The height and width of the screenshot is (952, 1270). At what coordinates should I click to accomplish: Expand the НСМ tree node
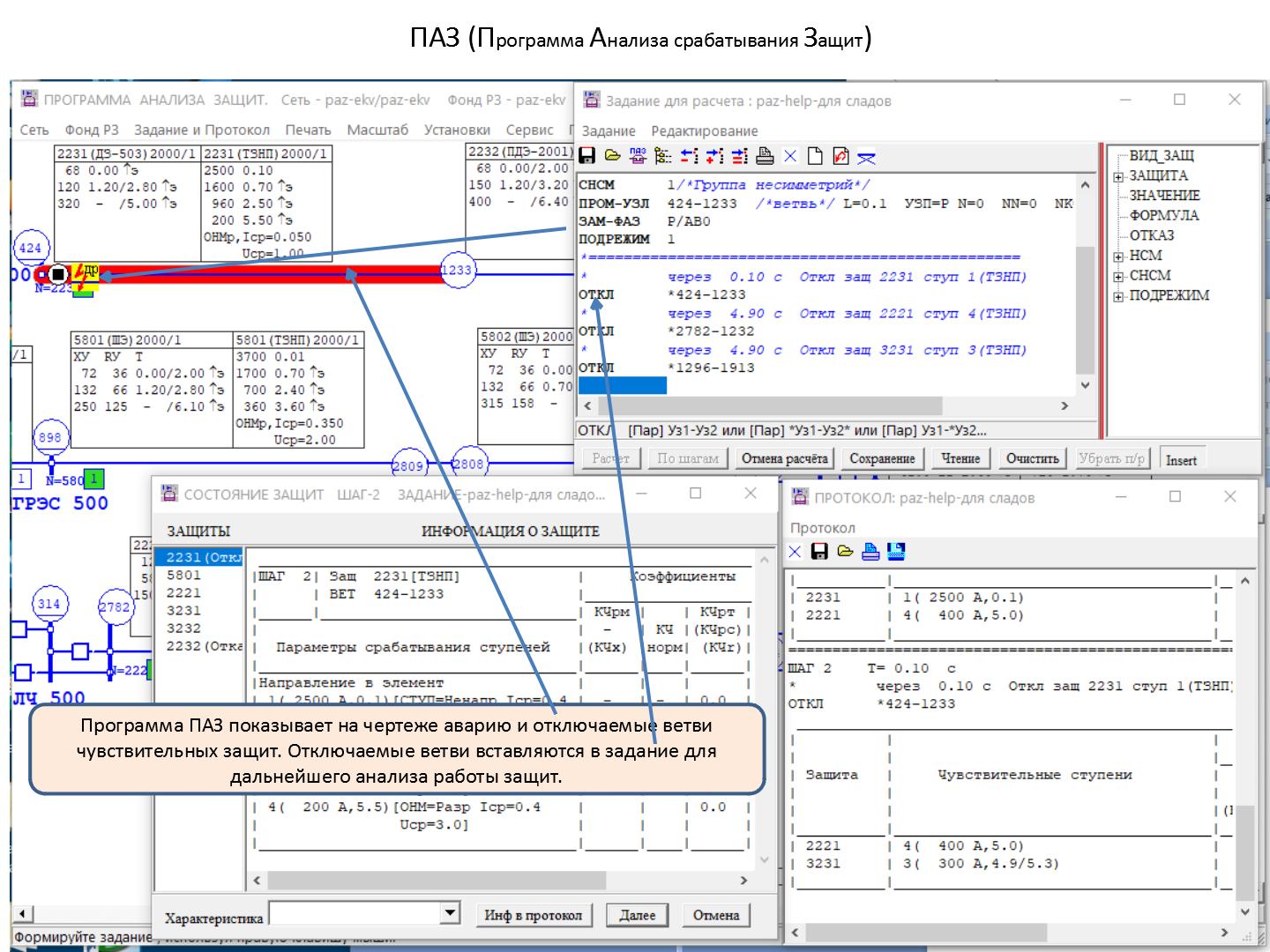point(1118,257)
